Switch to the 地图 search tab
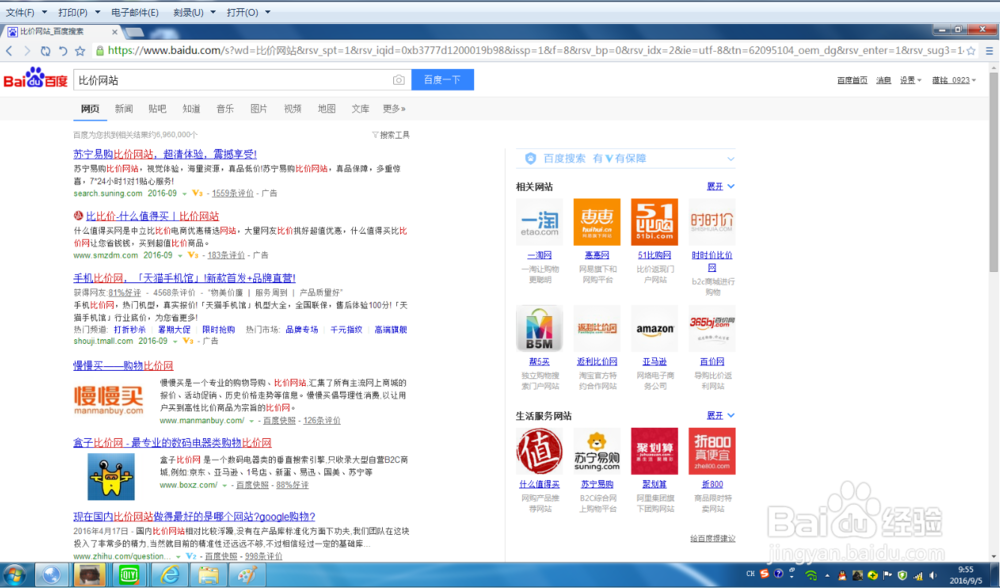 pos(327,108)
